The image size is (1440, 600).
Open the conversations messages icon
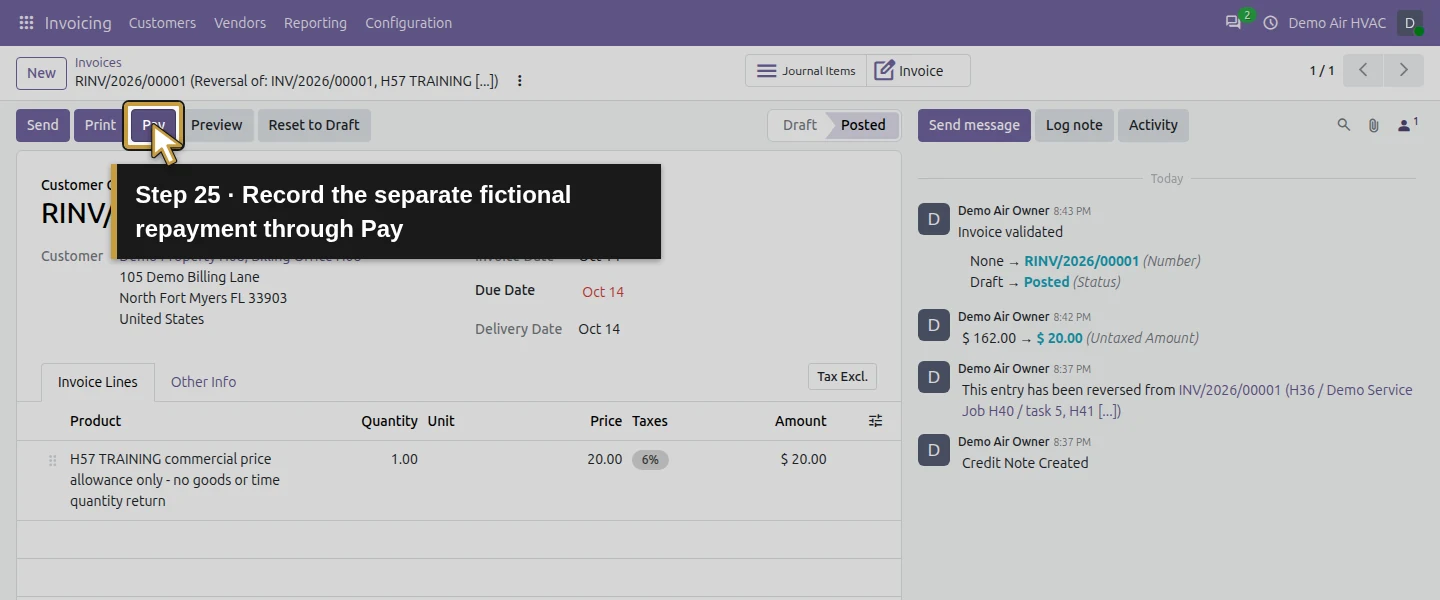pos(1233,22)
